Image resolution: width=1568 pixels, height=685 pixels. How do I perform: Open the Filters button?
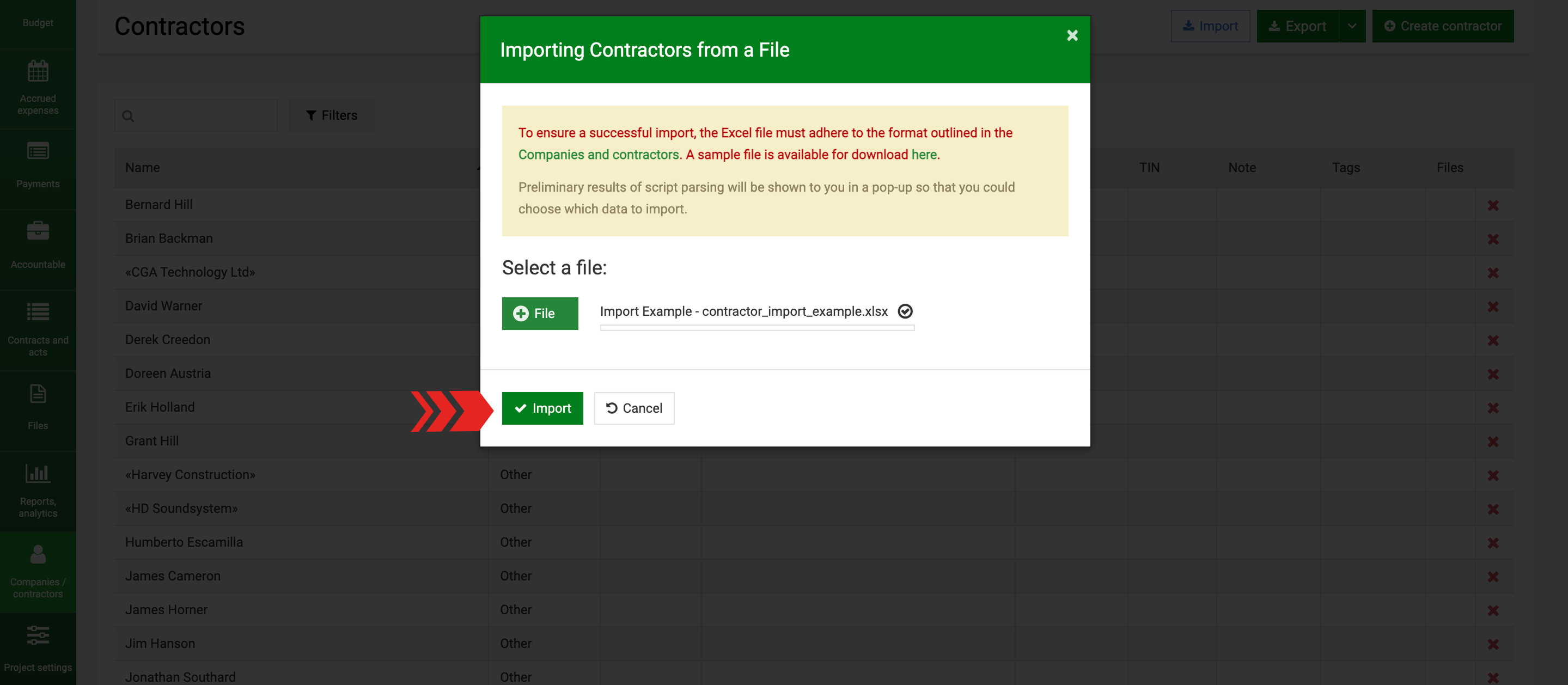click(x=331, y=115)
